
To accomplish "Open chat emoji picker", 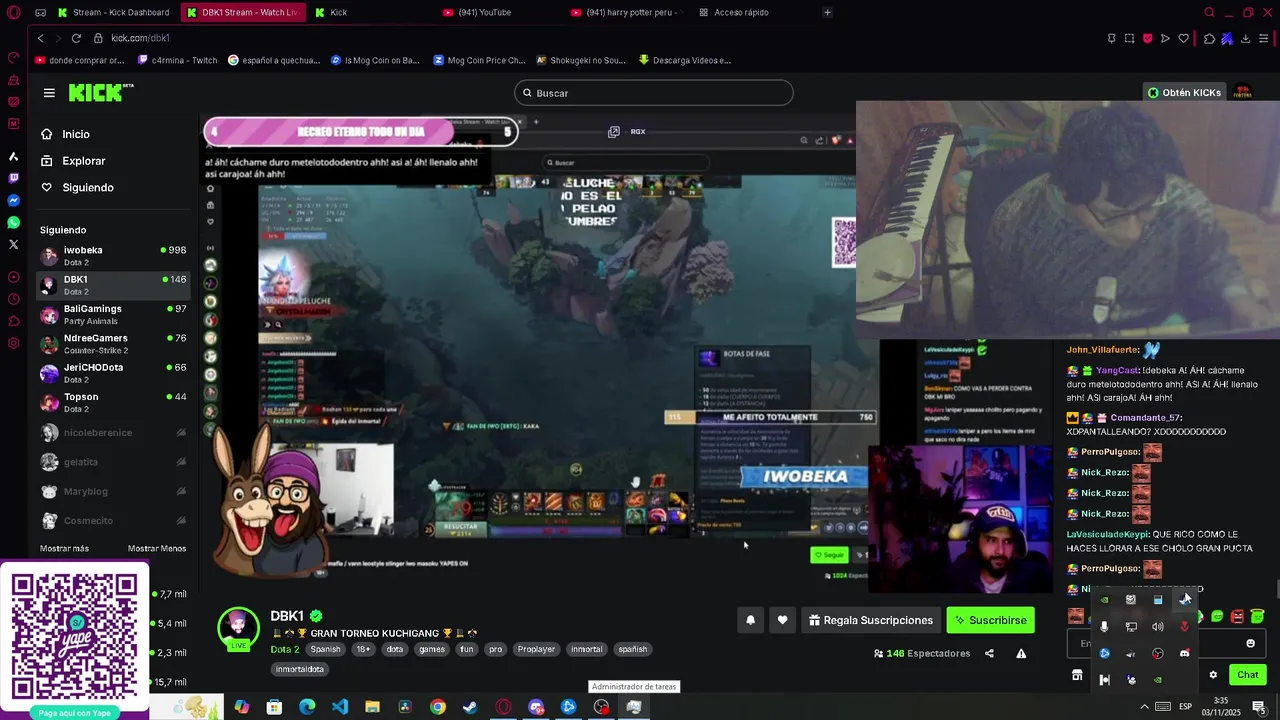I will point(1250,643).
